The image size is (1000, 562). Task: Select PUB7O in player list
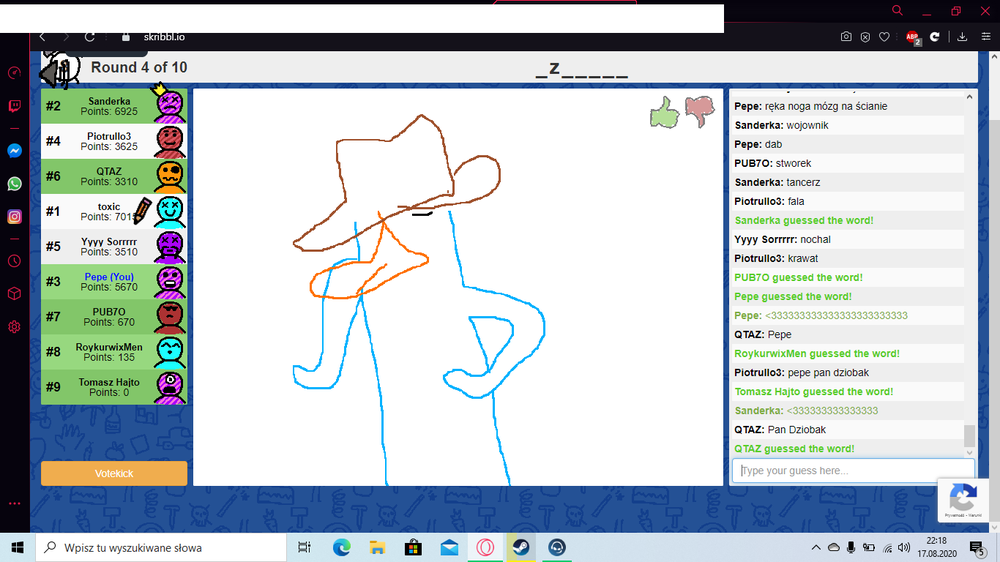[114, 316]
